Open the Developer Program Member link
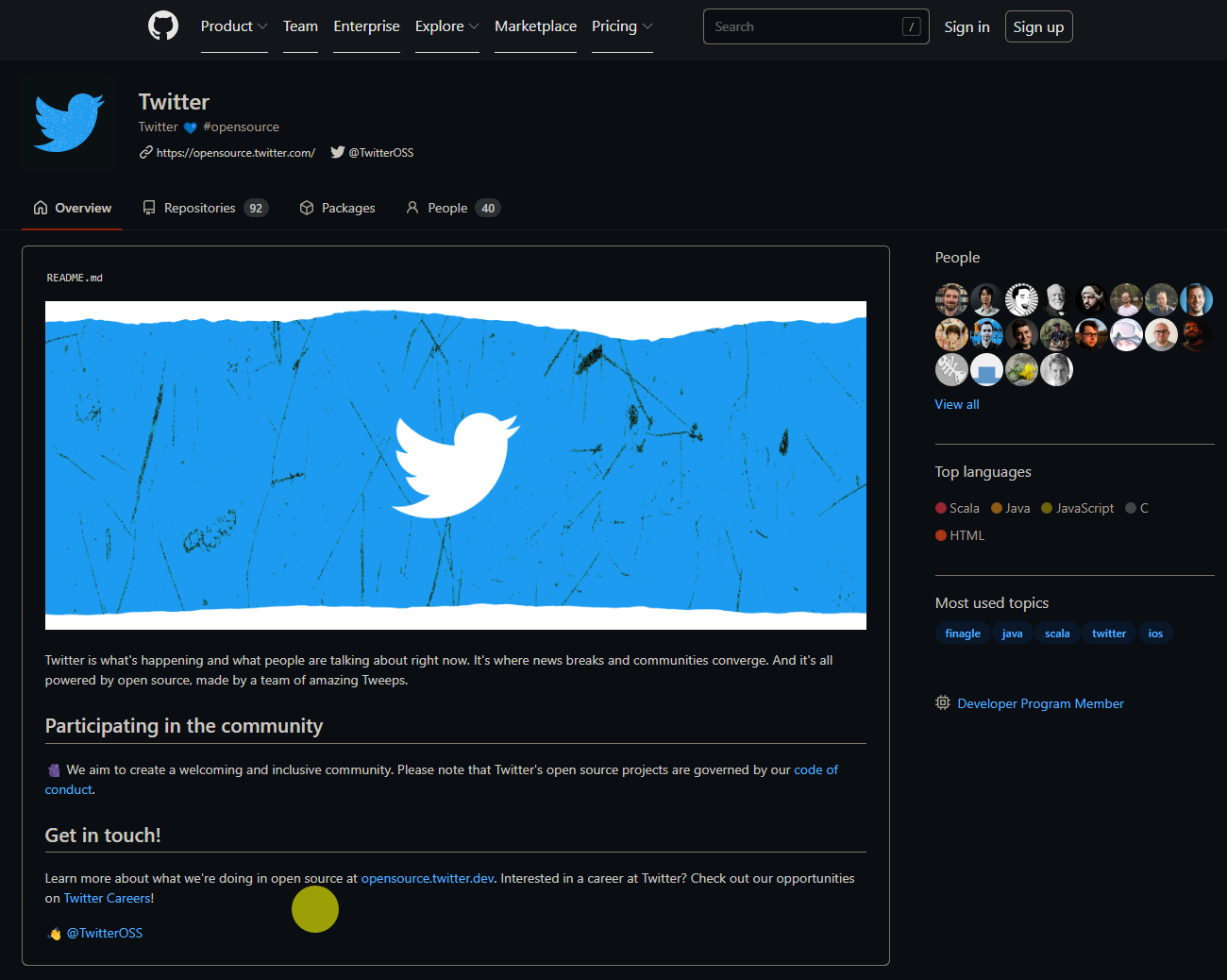Image resolution: width=1227 pixels, height=980 pixels. 1040,703
